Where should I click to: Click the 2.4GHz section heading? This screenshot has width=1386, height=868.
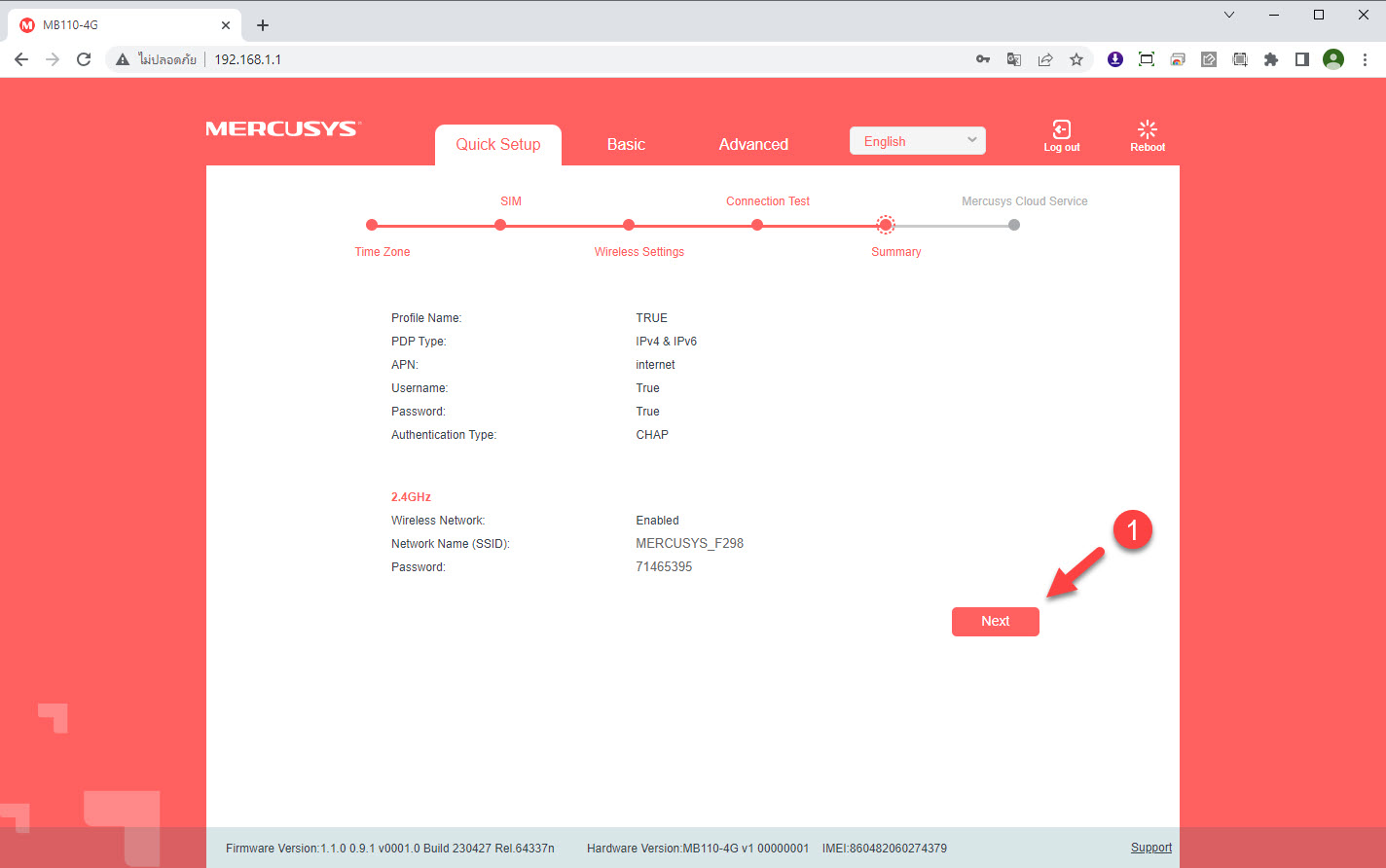click(411, 497)
